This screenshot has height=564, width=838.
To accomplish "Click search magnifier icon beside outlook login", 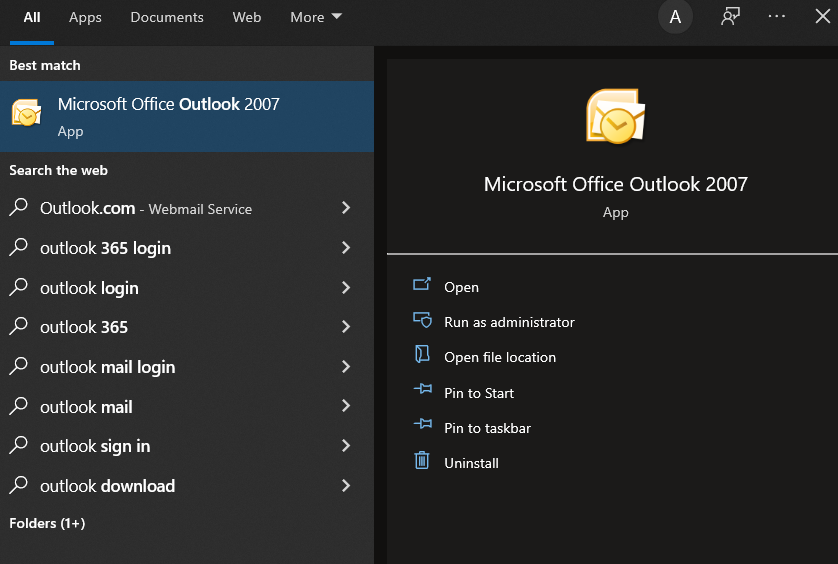I will click(18, 287).
